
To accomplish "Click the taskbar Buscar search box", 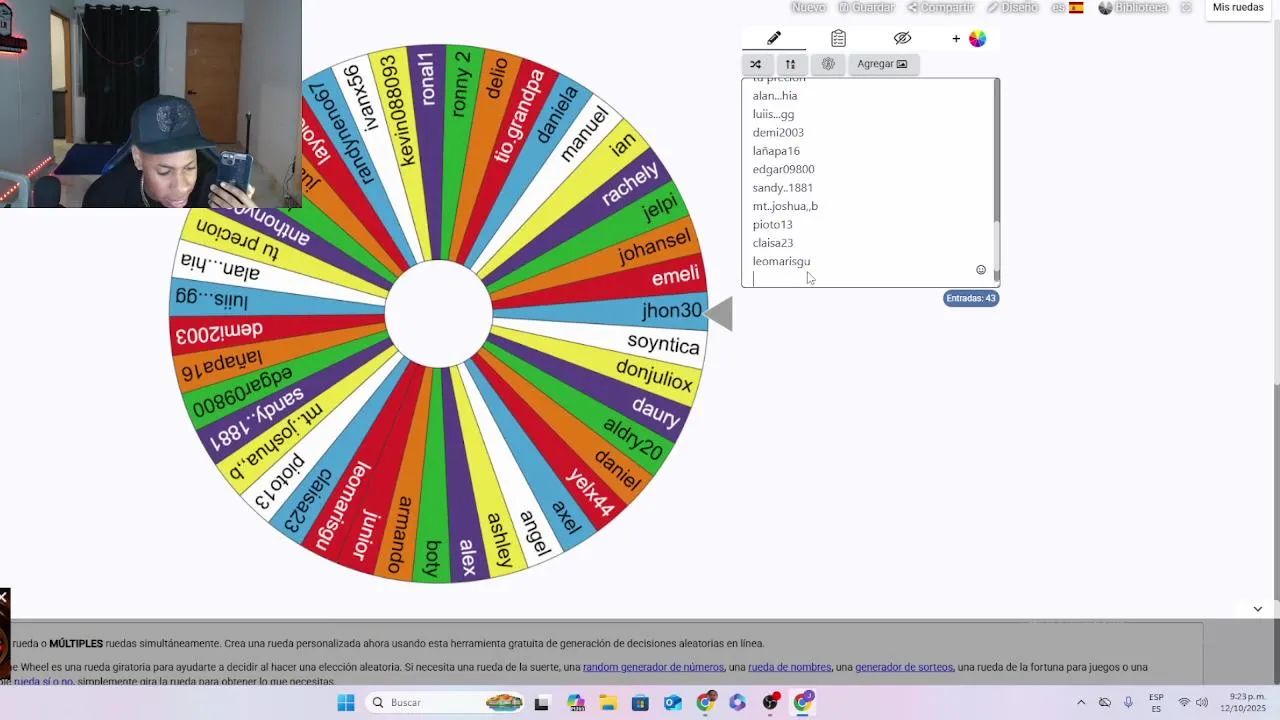I will (443, 702).
